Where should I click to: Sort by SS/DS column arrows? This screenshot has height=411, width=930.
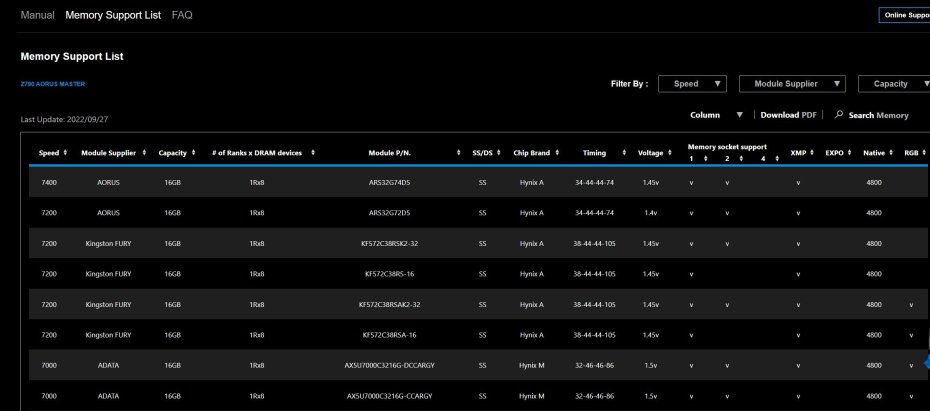point(498,153)
